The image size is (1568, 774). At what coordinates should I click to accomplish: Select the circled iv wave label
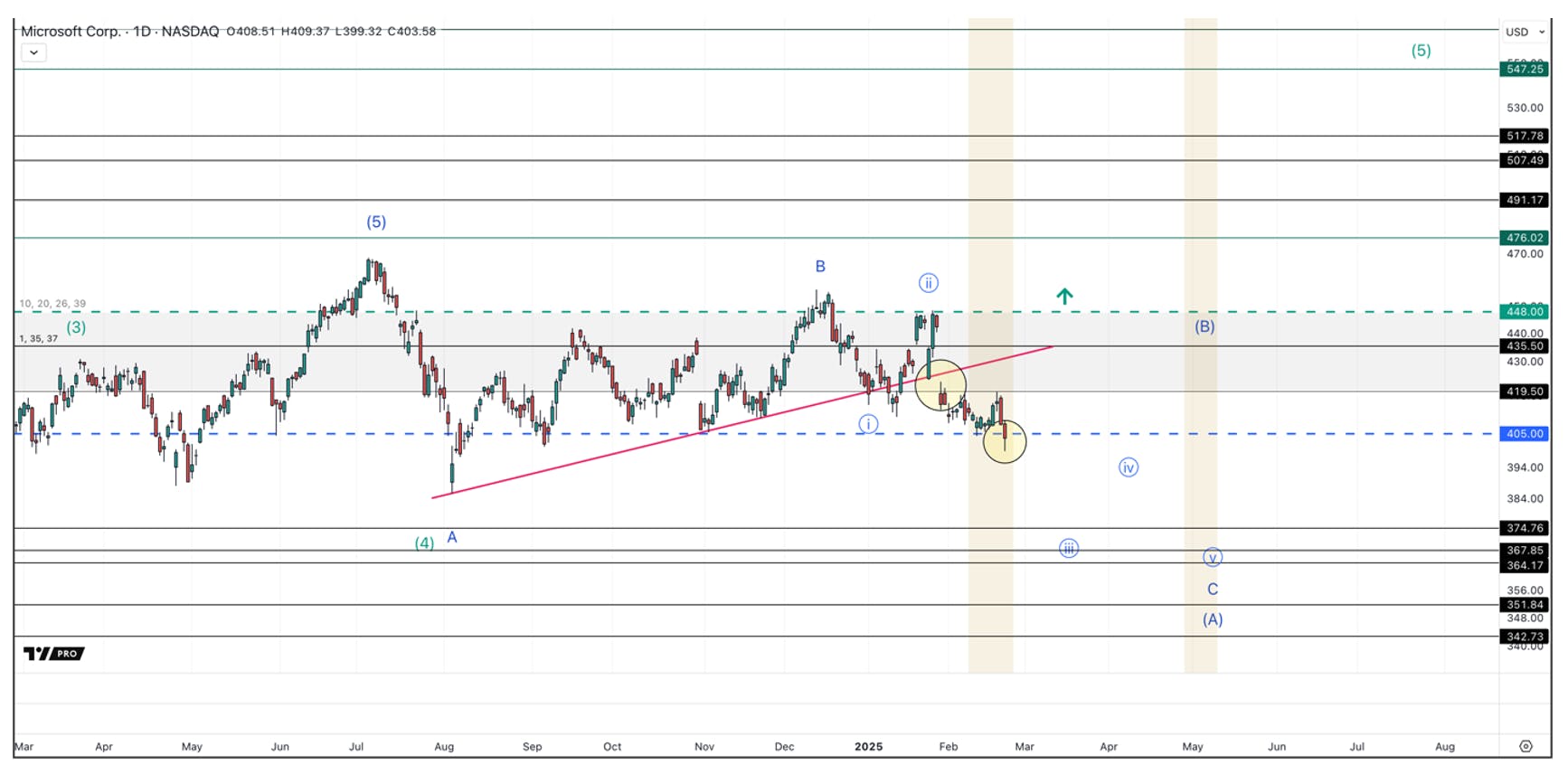click(x=1128, y=467)
